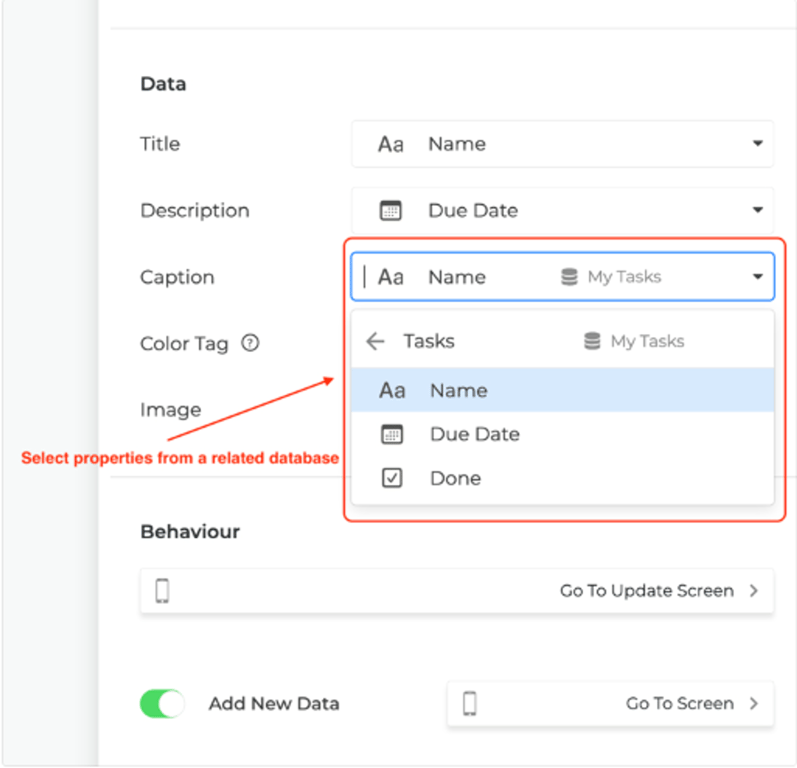The width and height of the screenshot is (797, 768).
Task: Select the Due Date option in the dropdown list
Action: click(562, 435)
